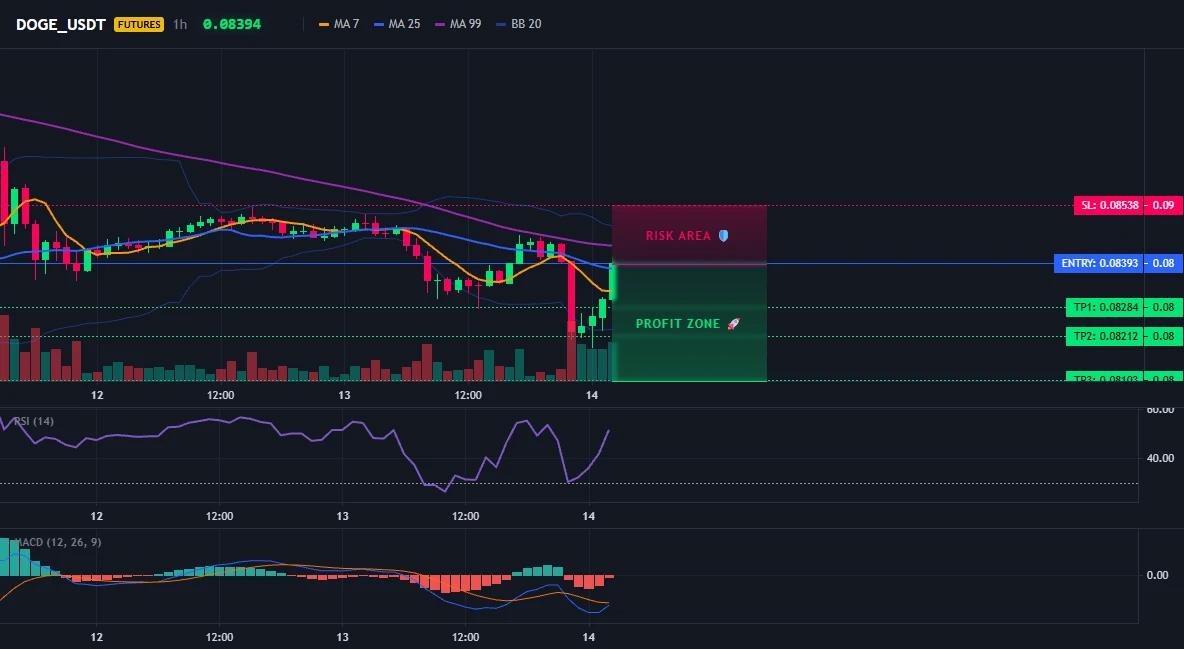The height and width of the screenshot is (649, 1184).
Task: Select the 1h timeframe label
Action: [x=180, y=24]
